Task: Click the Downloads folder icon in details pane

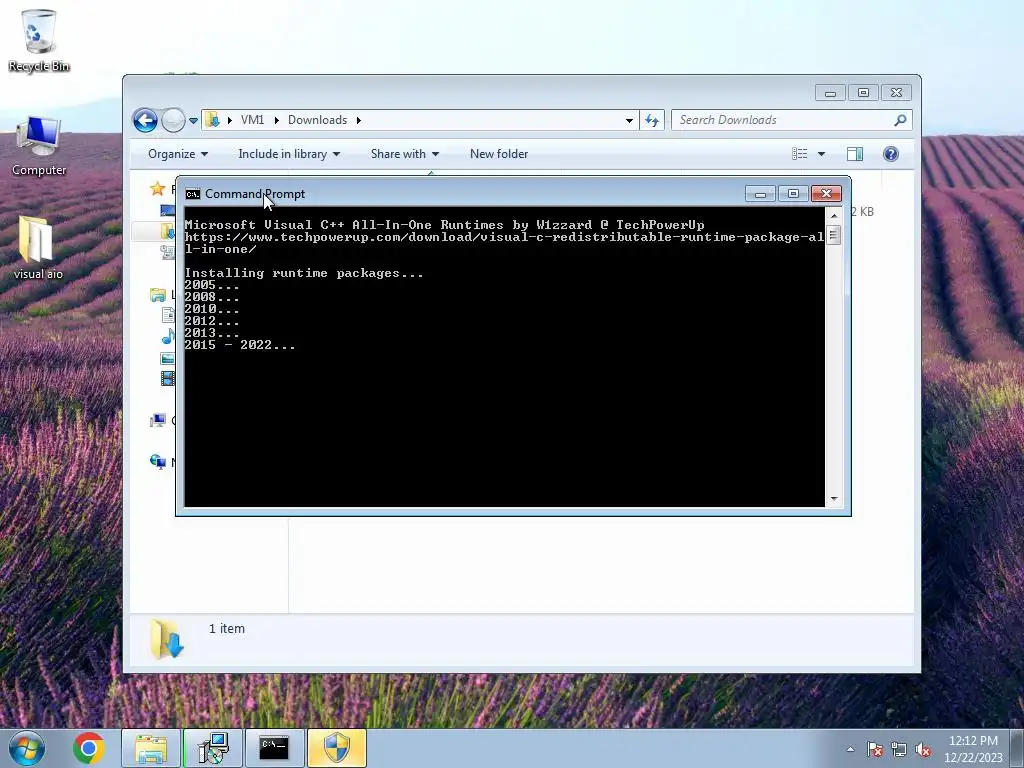Action: click(167, 639)
